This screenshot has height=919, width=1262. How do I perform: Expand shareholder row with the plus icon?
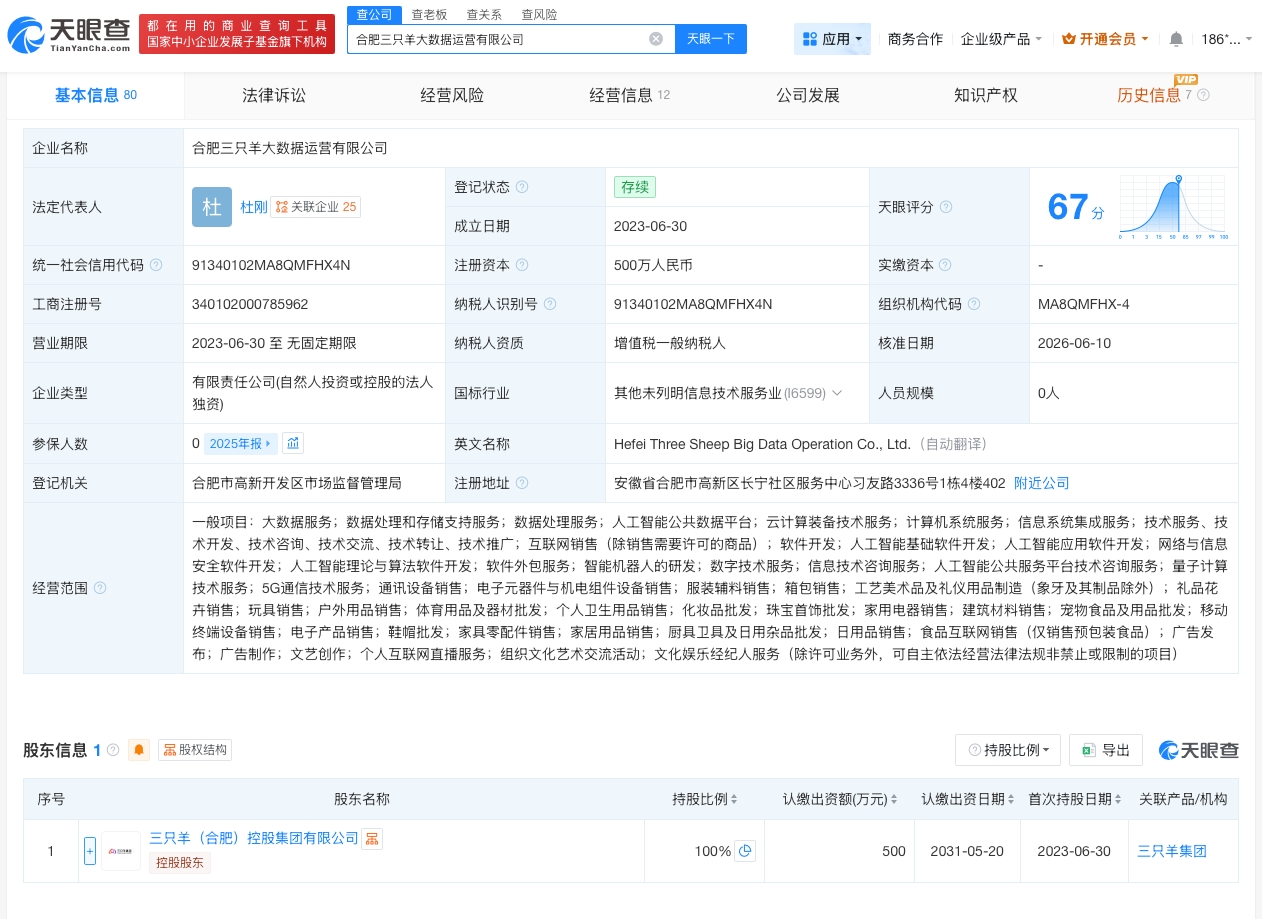(x=90, y=851)
